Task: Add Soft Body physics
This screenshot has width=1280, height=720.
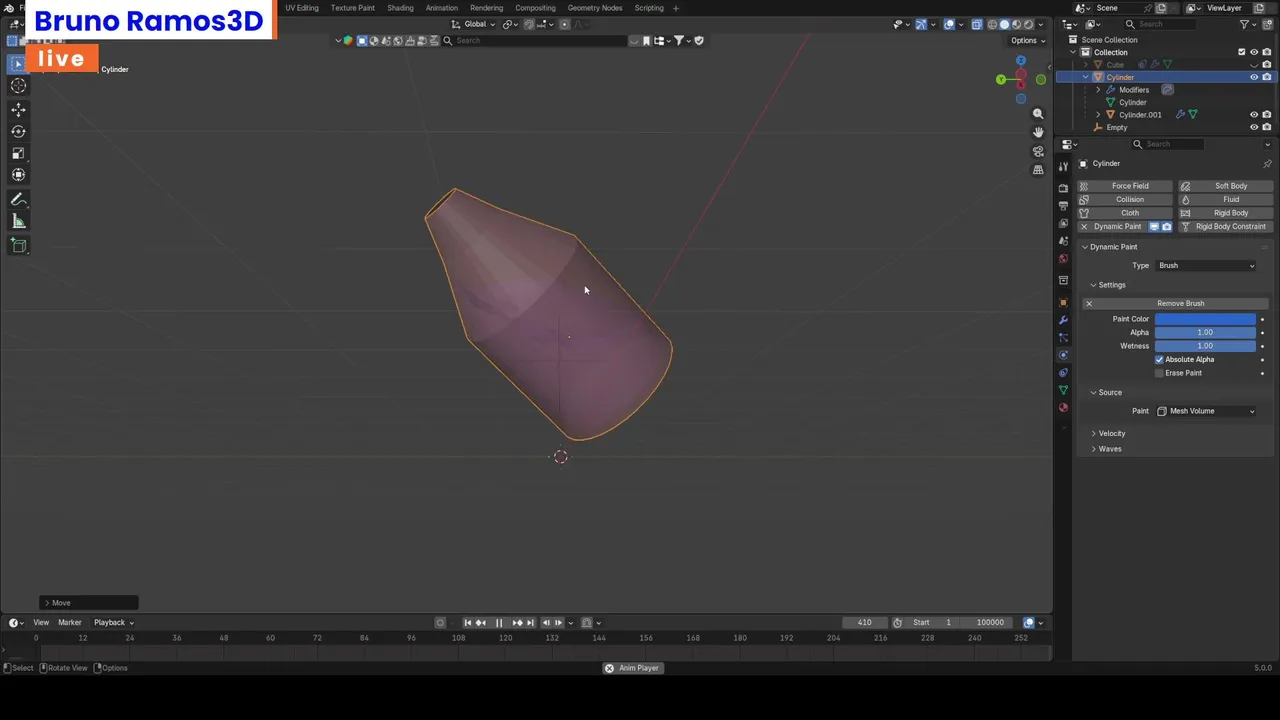Action: 1224,186
